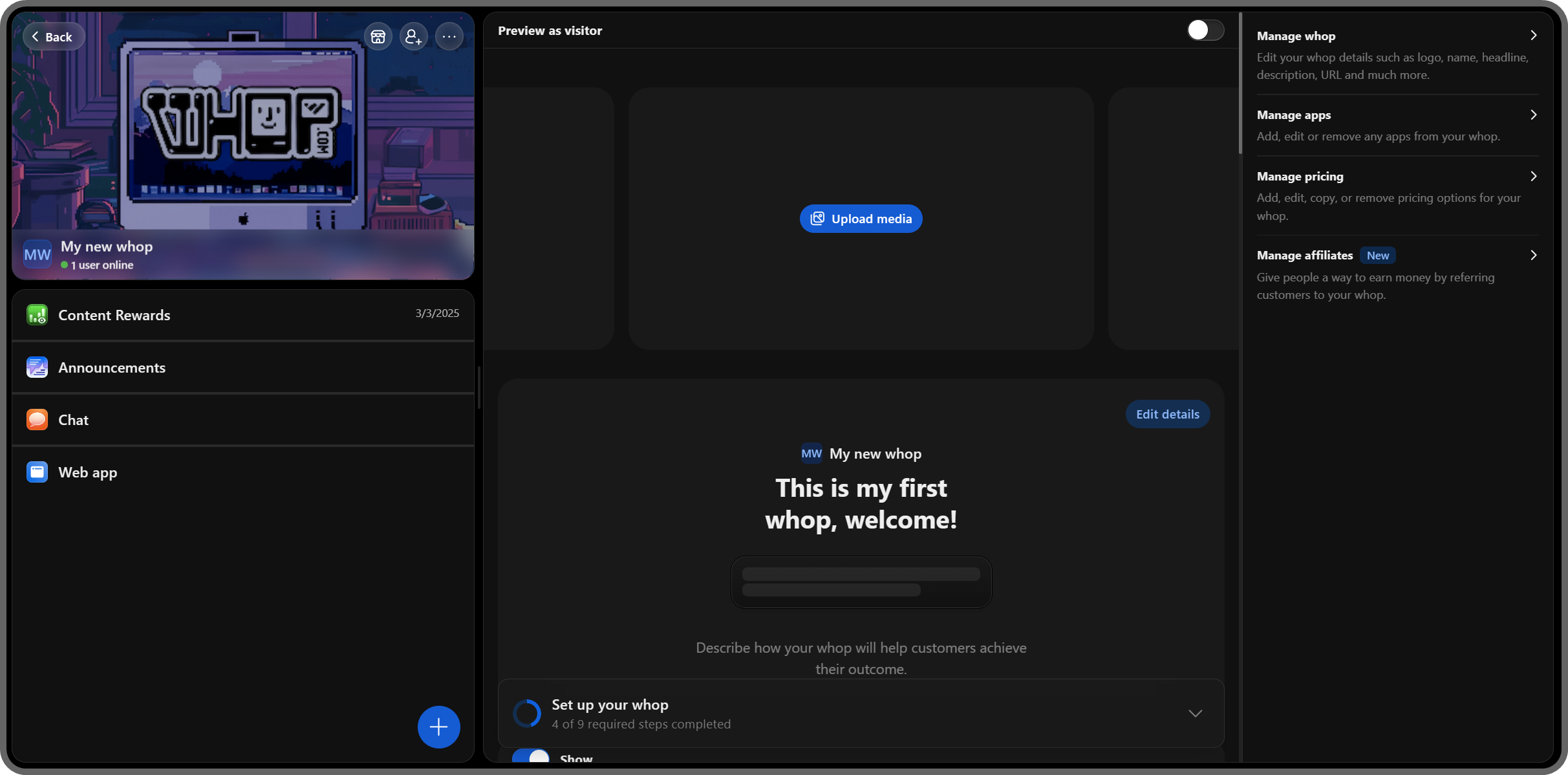Click the blue plus add button
1568x775 pixels.
[x=438, y=726]
